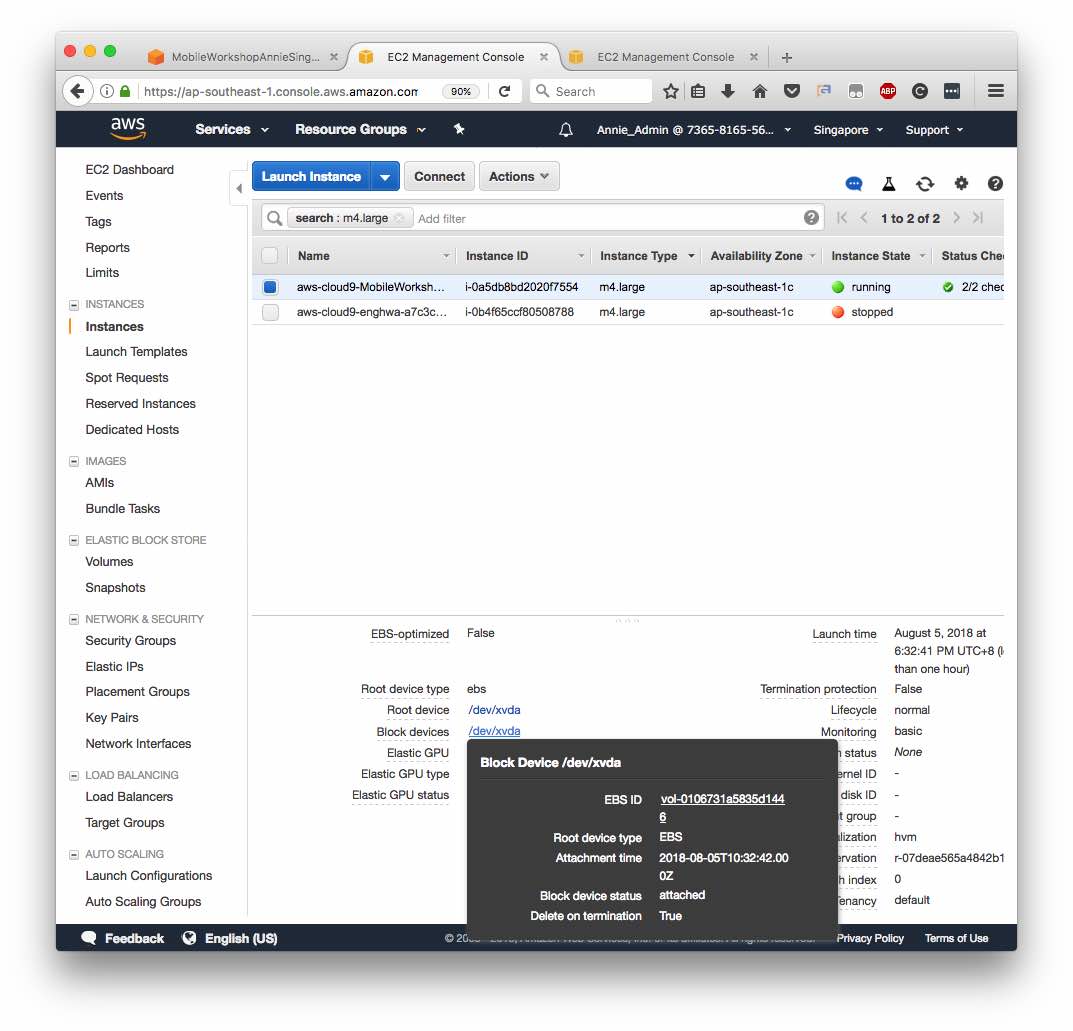1073x1031 pixels.
Task: Click the browser Search box
Action: (x=591, y=91)
